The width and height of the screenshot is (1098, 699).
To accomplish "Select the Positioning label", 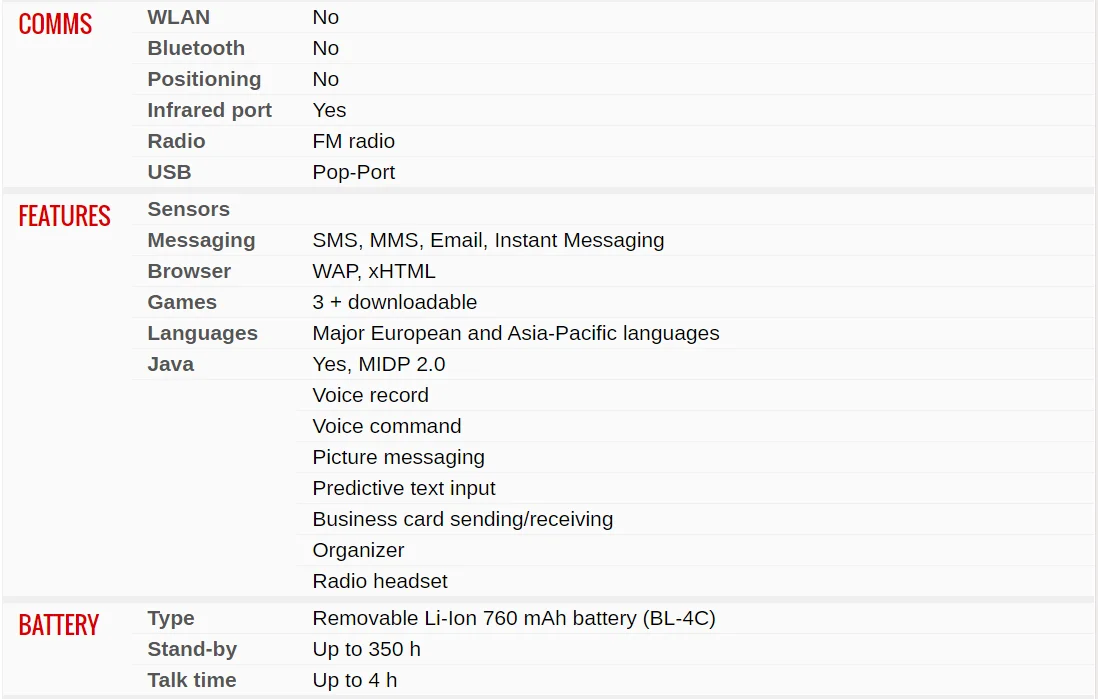I will (x=204, y=79).
